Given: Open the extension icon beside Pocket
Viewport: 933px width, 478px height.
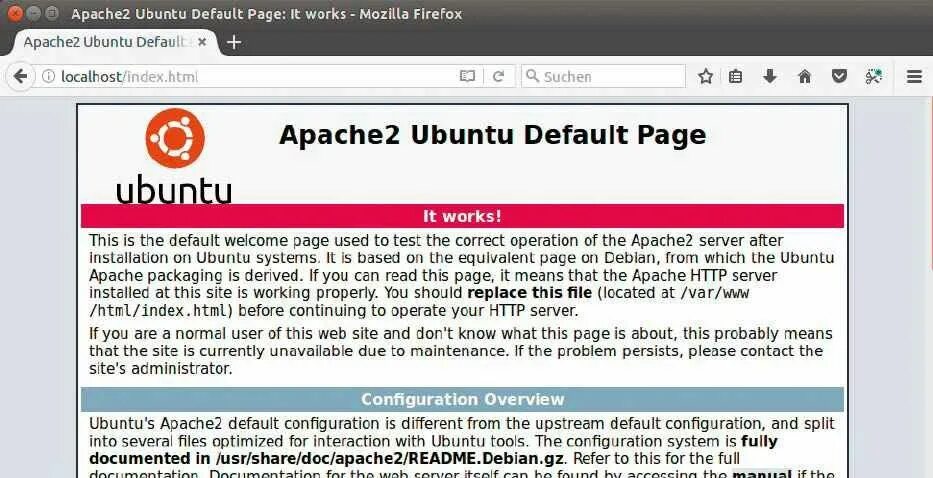Looking at the screenshot, I should click(x=873, y=76).
